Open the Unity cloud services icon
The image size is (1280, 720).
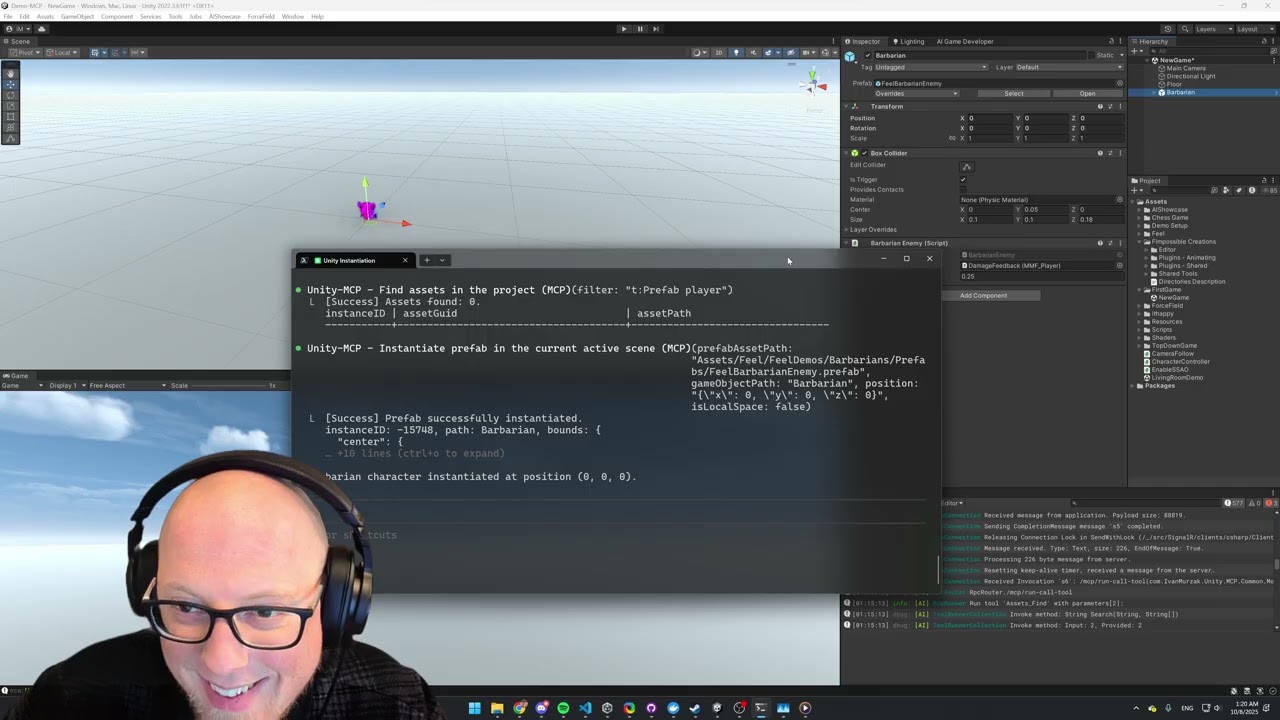click(x=41, y=29)
